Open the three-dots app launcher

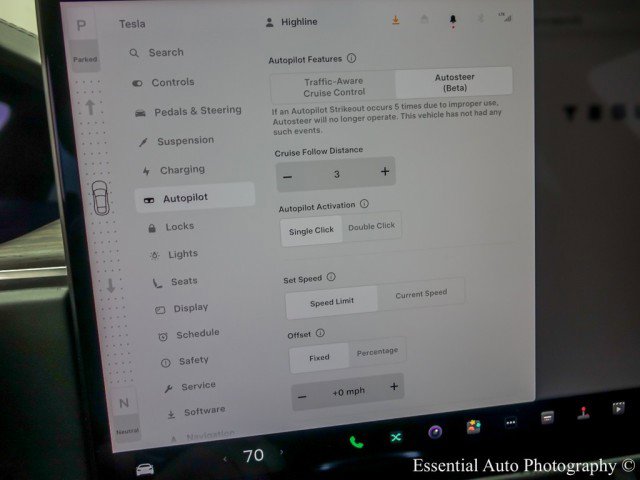click(x=511, y=423)
